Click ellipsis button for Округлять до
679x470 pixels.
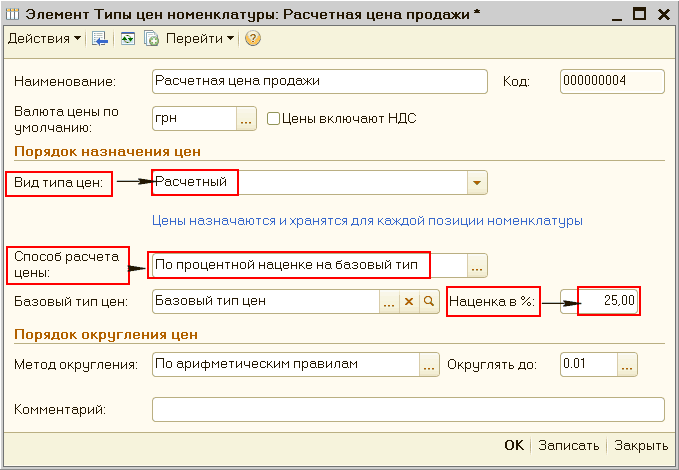(626, 364)
